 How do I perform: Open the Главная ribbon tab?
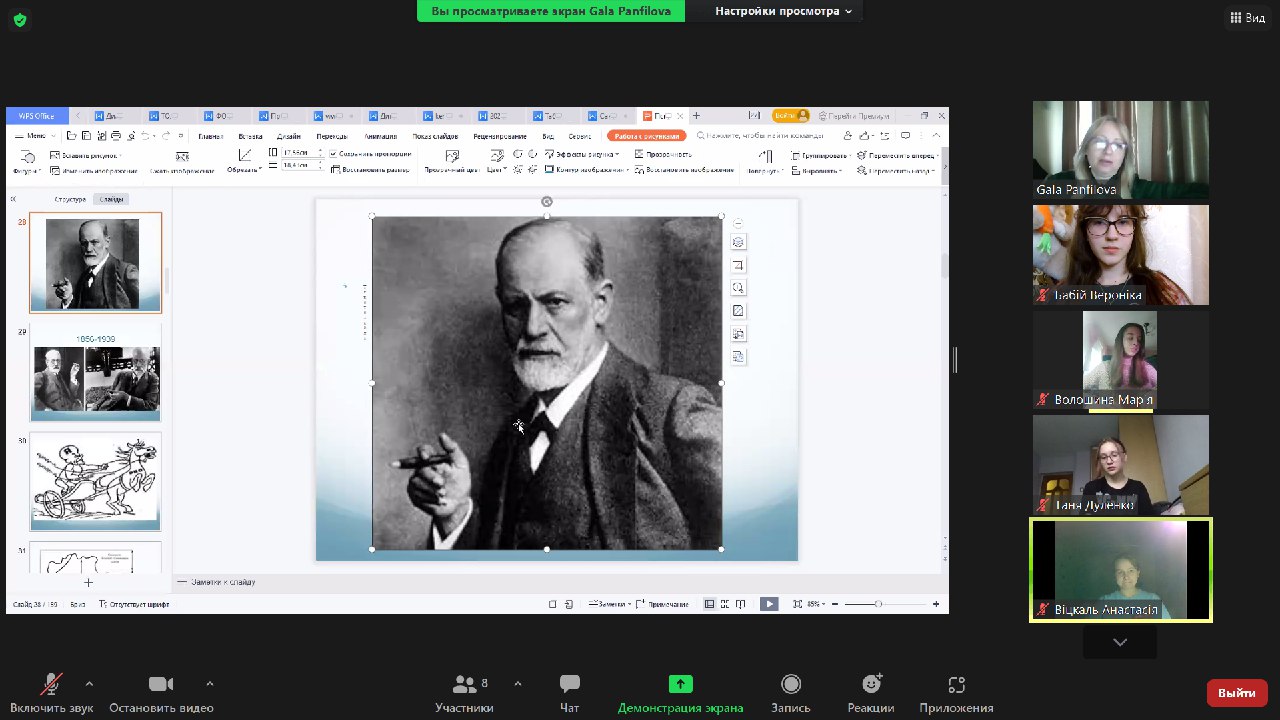click(210, 136)
